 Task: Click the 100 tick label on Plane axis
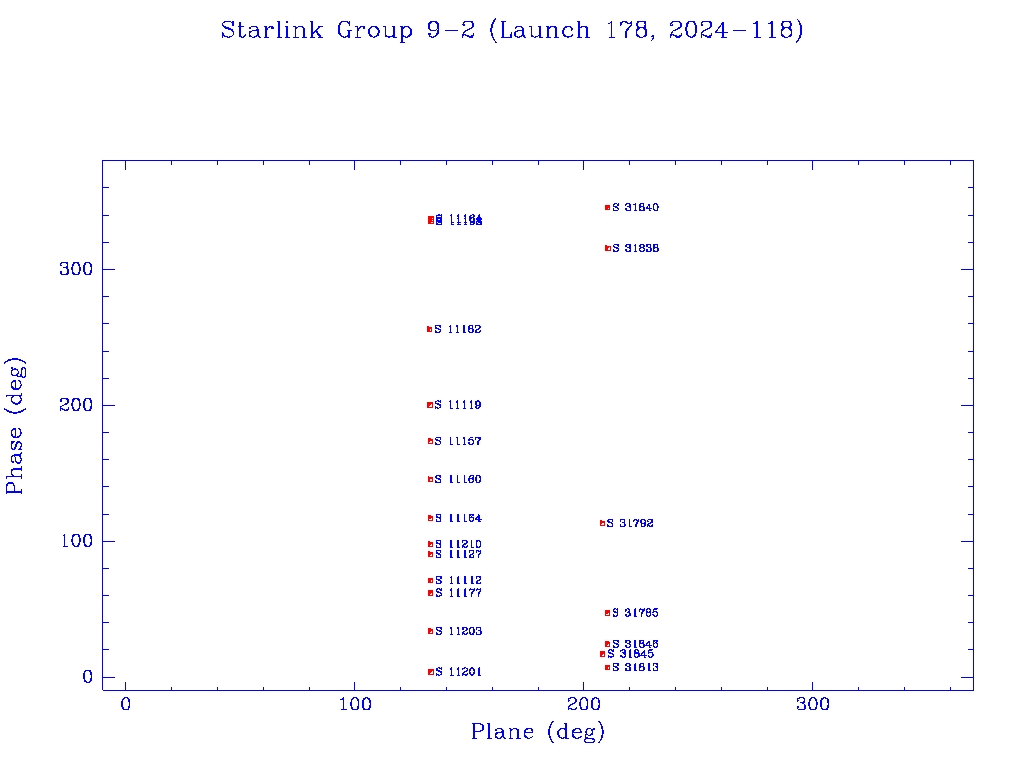click(x=355, y=704)
